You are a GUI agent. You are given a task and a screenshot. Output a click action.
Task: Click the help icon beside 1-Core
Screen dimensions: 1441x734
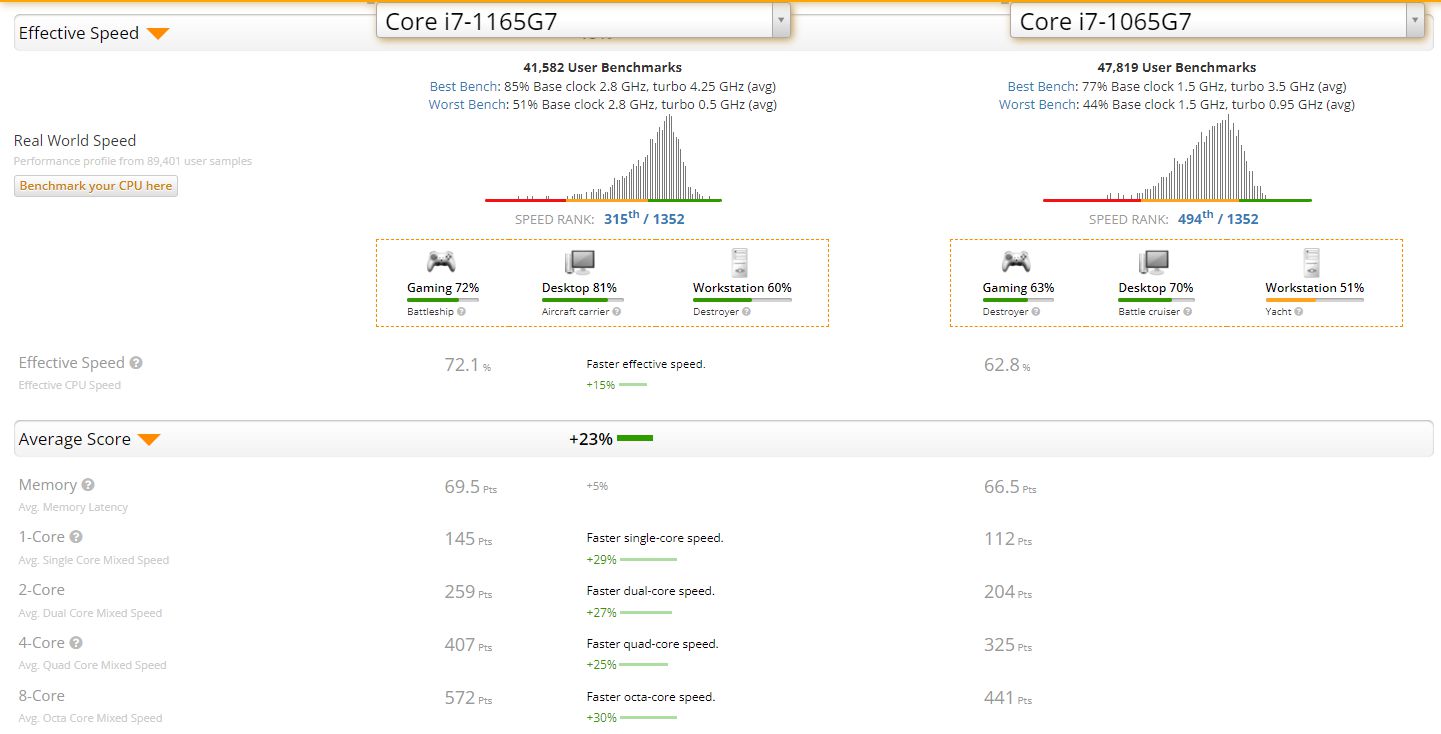[x=76, y=537]
